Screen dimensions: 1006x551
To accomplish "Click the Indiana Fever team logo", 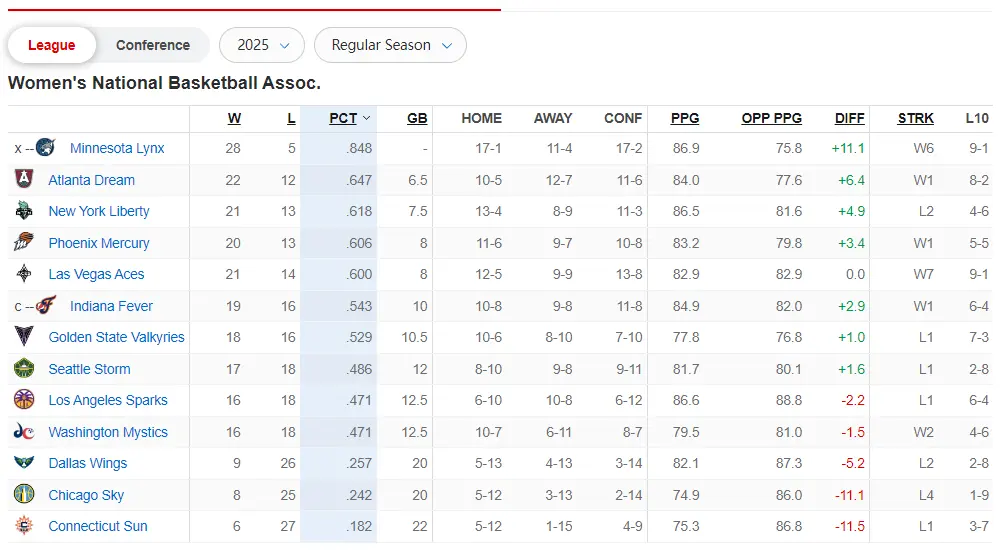I will coord(46,306).
